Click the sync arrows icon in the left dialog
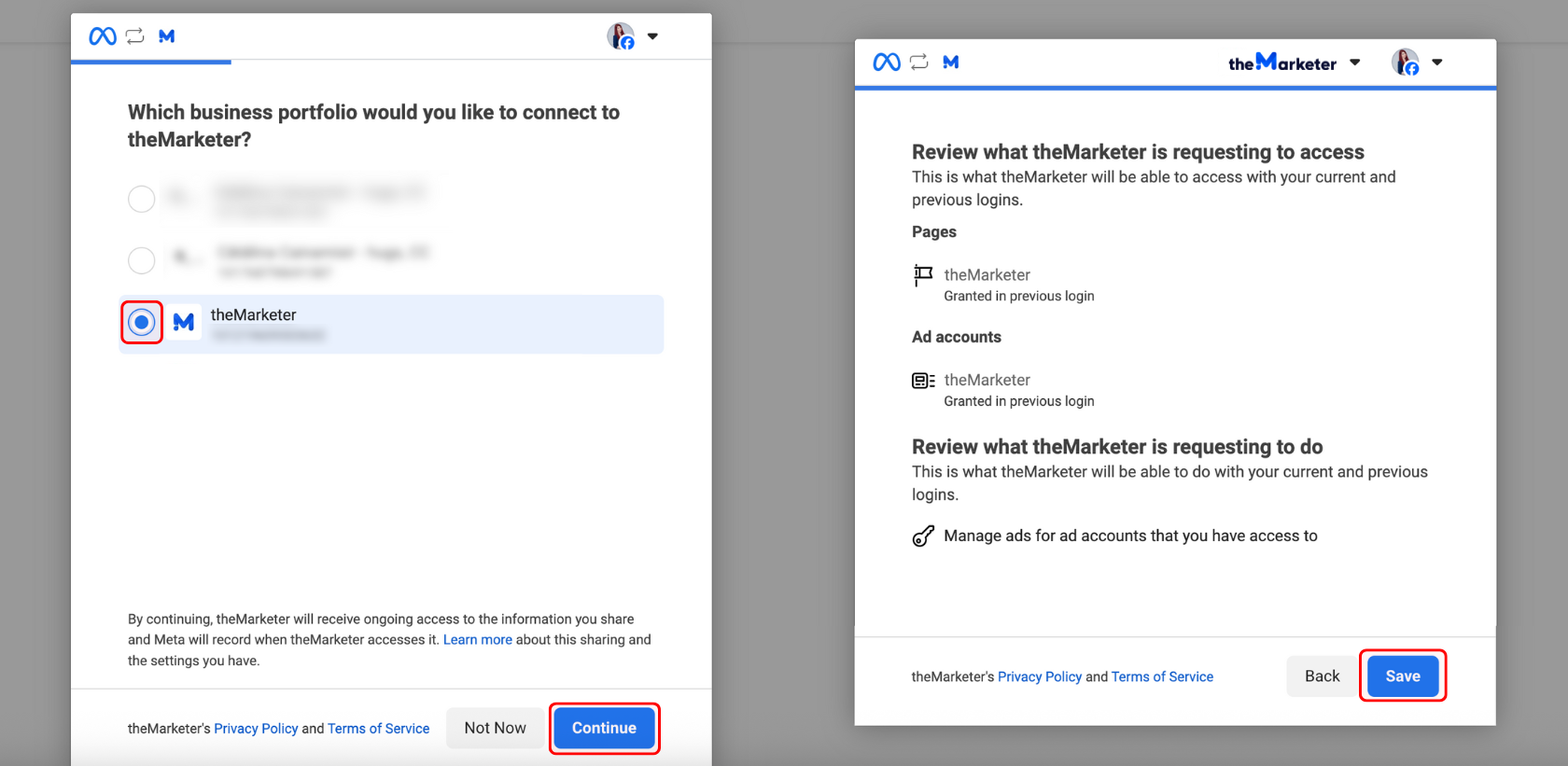Viewport: 1568px width, 766px height. click(135, 36)
